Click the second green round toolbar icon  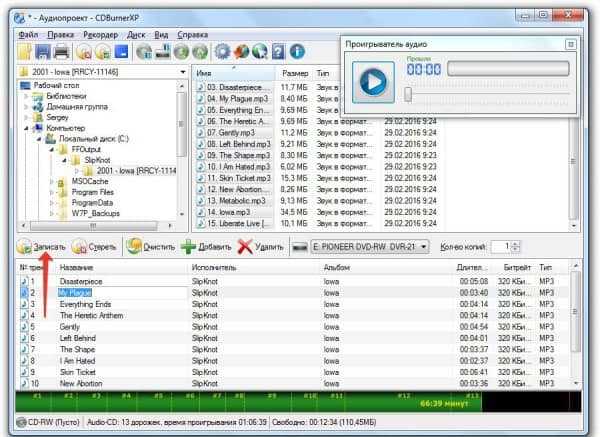(200, 51)
